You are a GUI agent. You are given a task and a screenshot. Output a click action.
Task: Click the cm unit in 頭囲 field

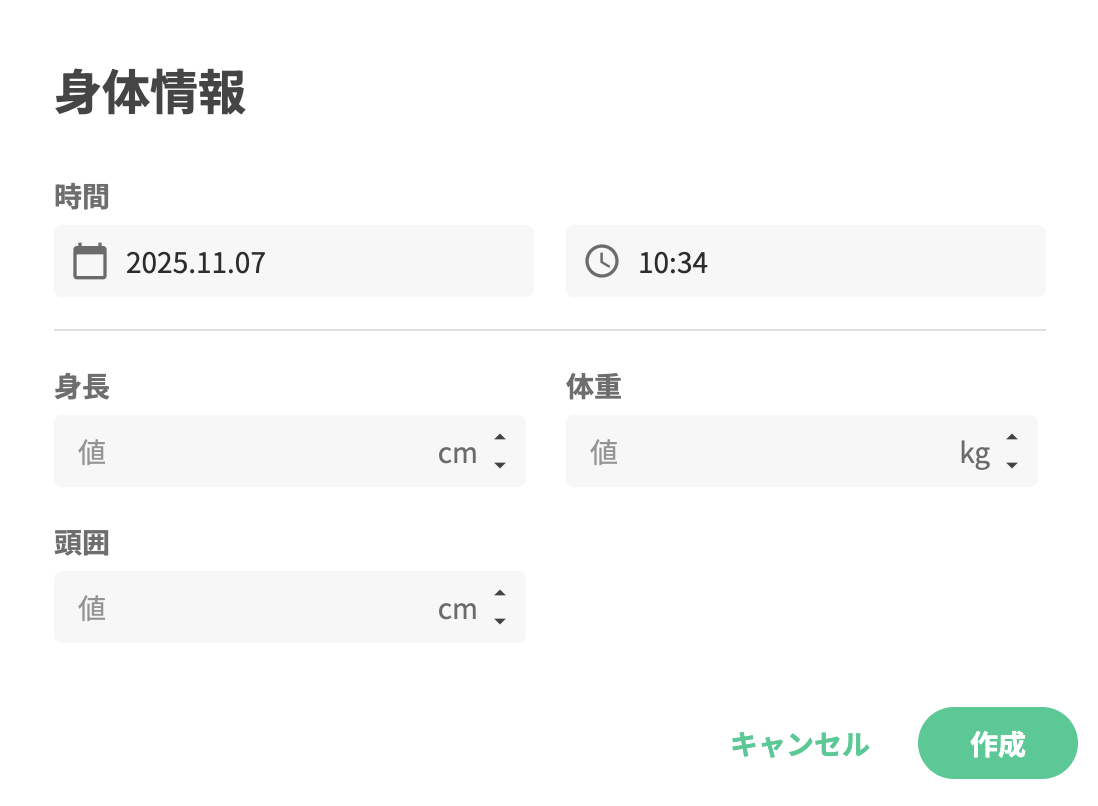tap(457, 609)
